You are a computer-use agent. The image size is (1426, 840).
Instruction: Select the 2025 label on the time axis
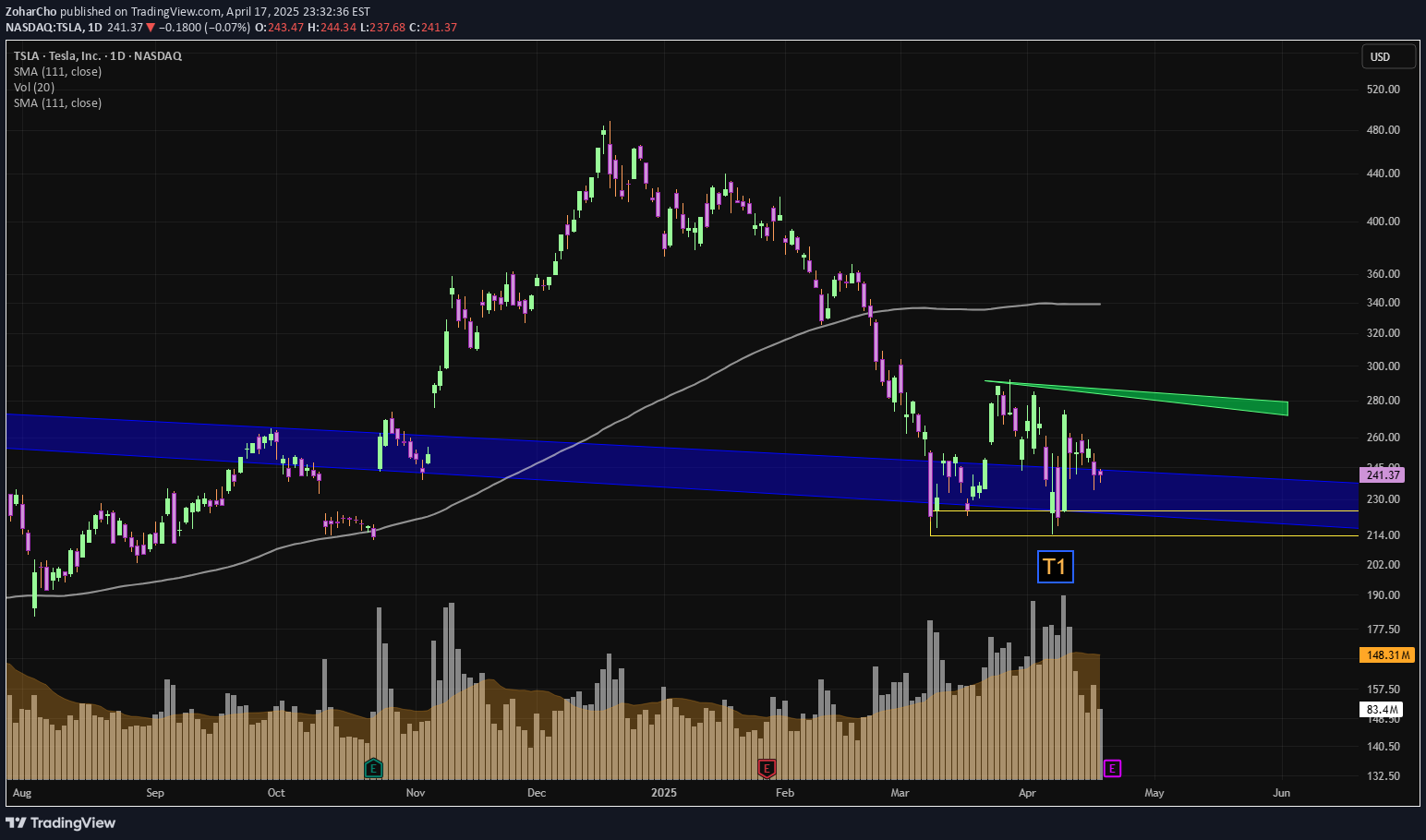pos(664,792)
